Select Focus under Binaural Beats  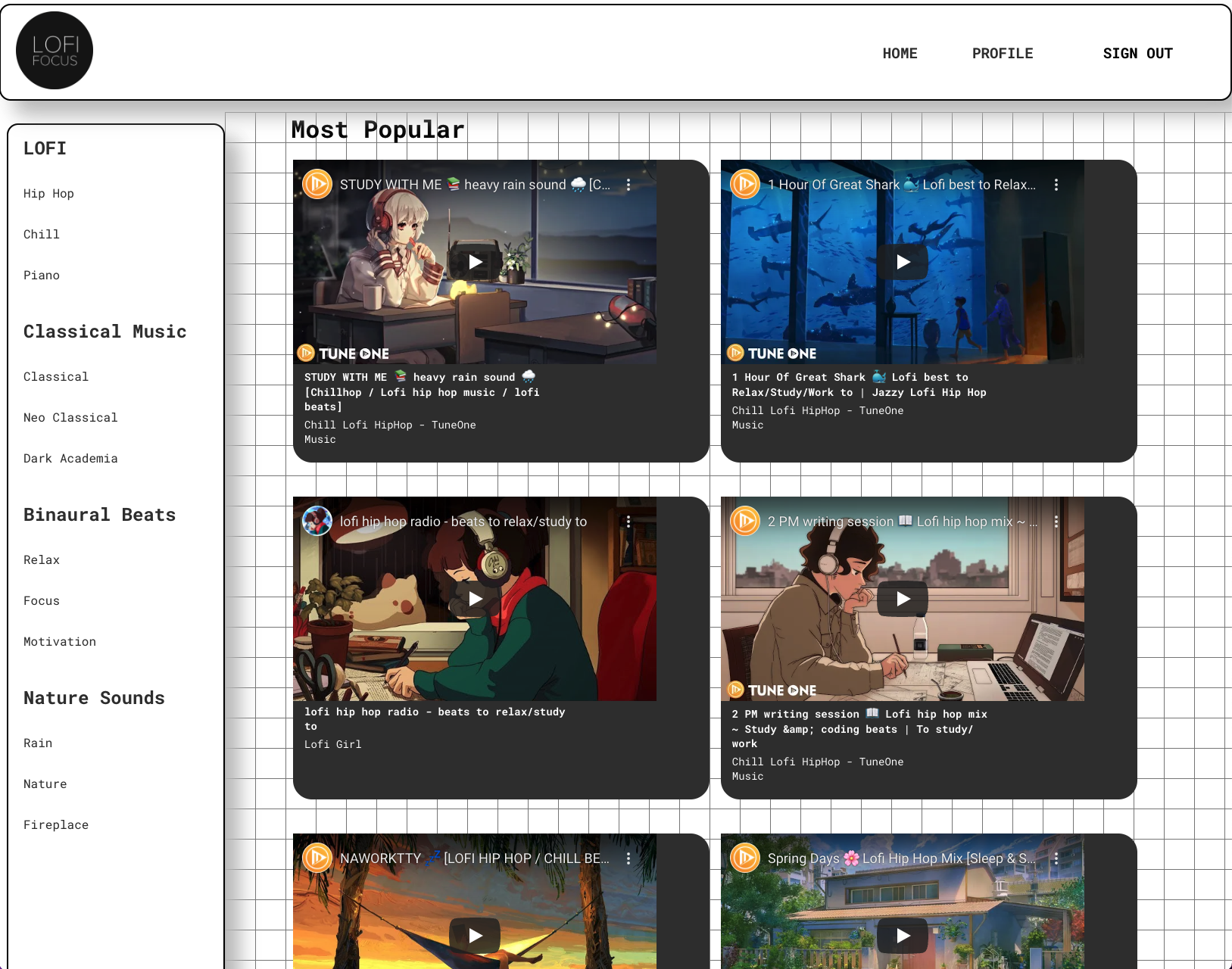(41, 600)
